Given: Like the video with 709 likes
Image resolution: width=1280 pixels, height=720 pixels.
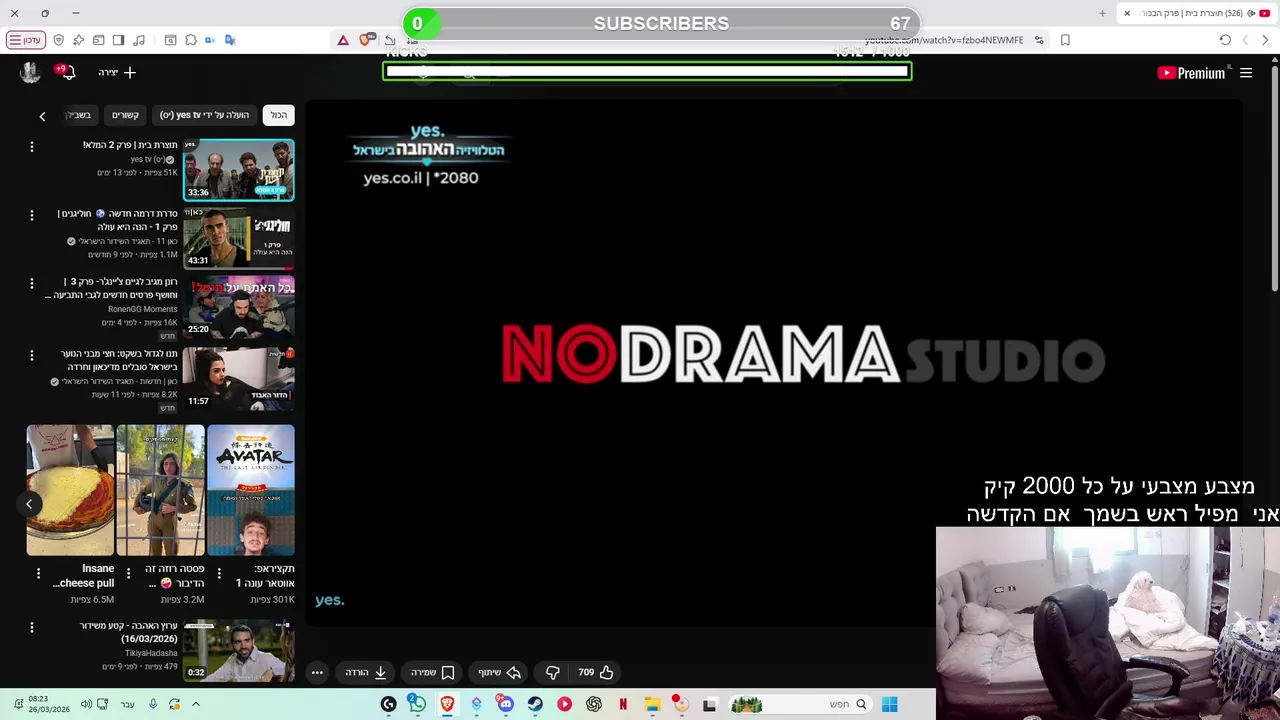Looking at the screenshot, I should click(595, 672).
